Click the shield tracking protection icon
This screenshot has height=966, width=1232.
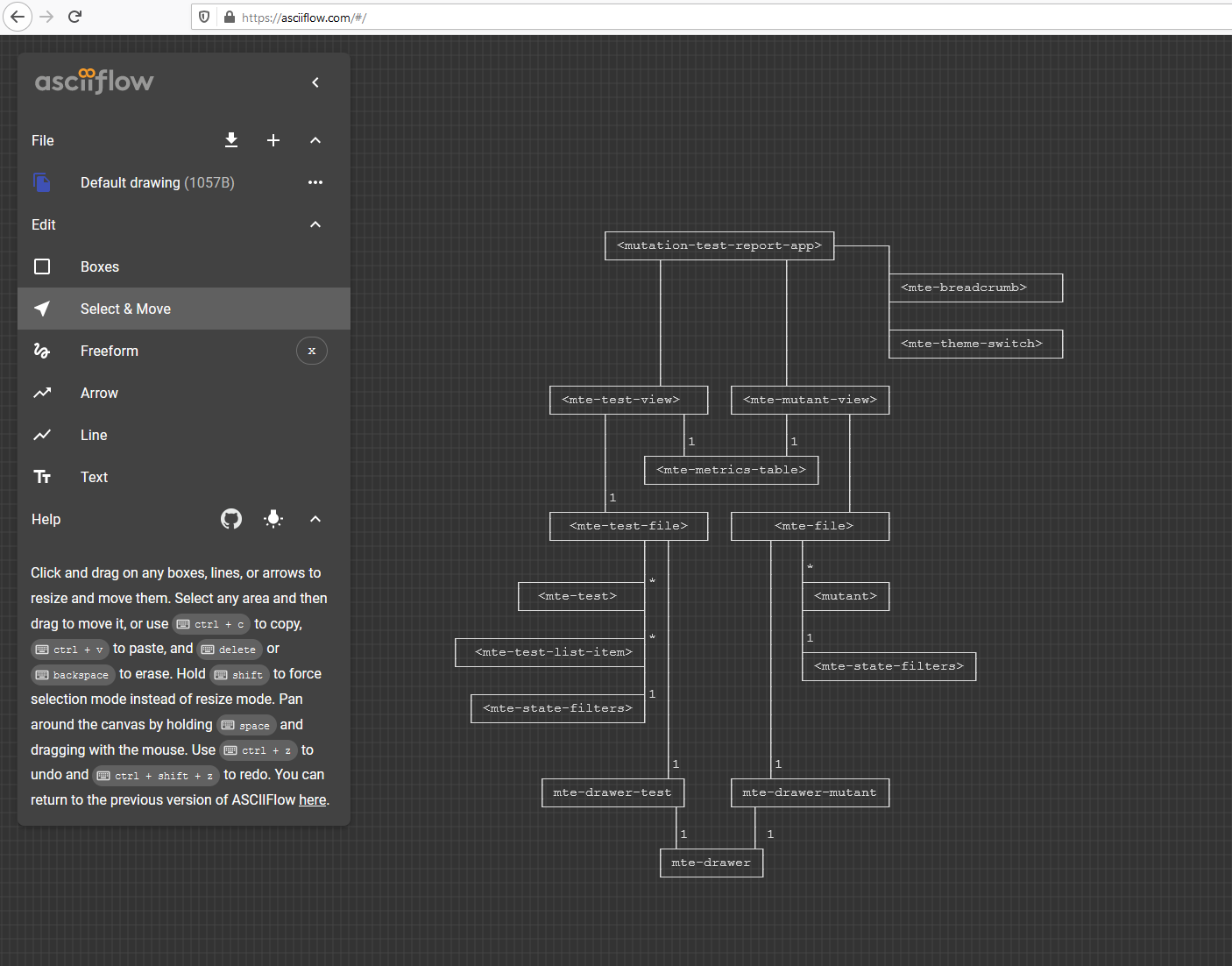pos(204,17)
